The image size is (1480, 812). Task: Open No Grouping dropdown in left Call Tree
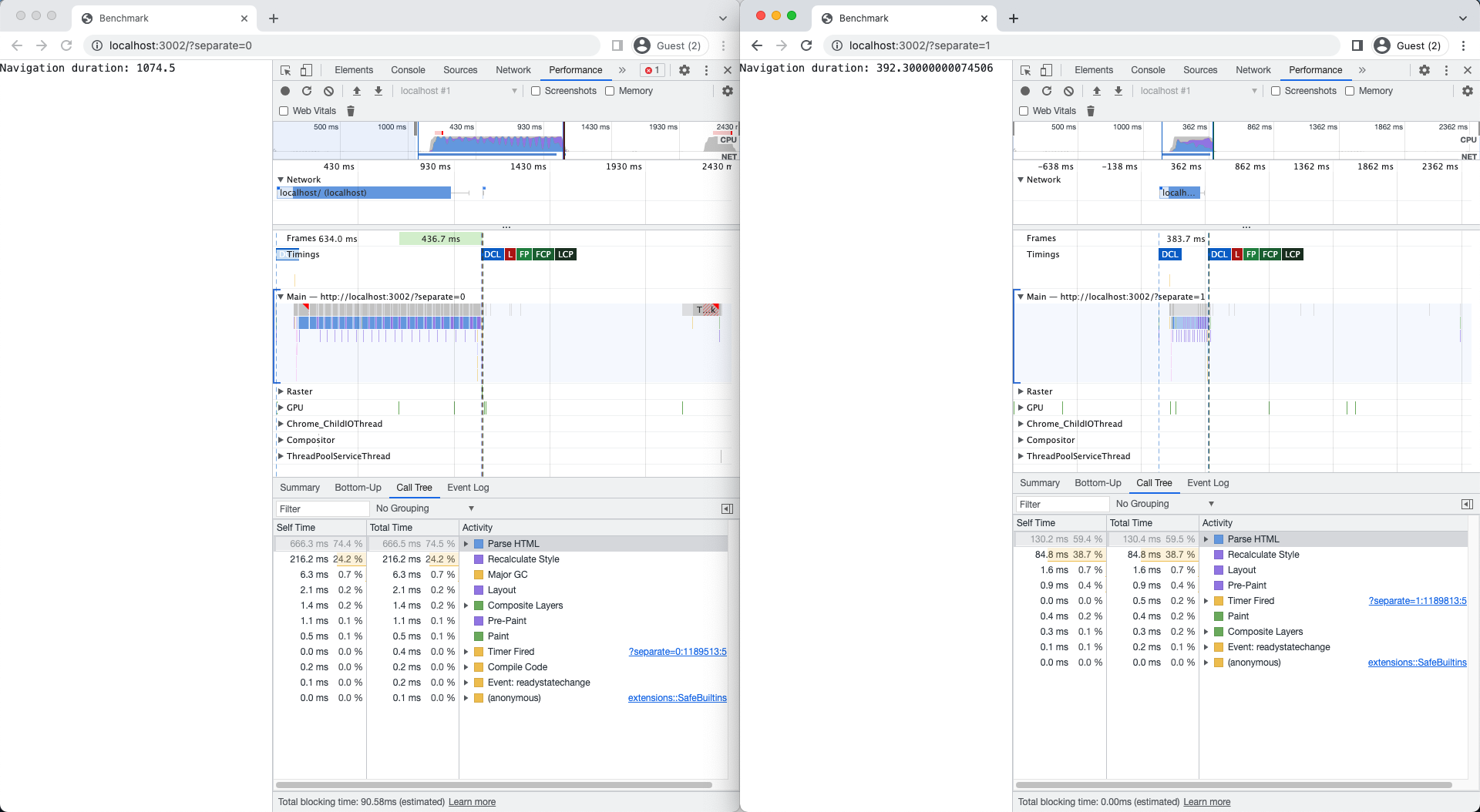(425, 508)
